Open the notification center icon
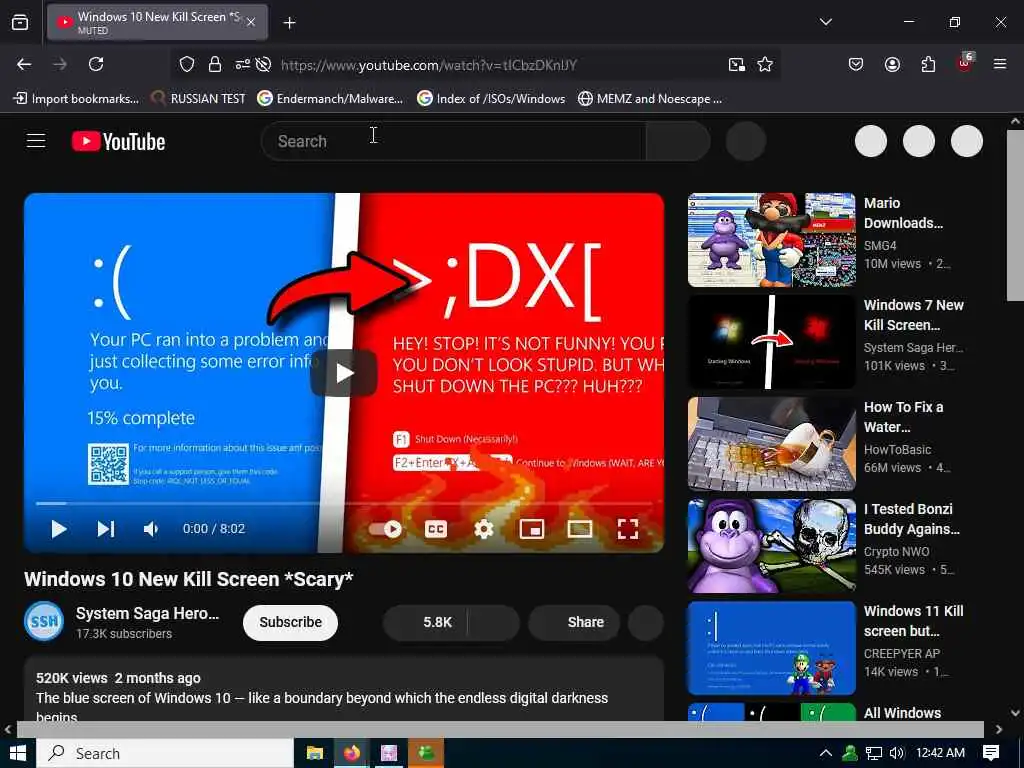Viewport: 1024px width, 768px height. 991,753
